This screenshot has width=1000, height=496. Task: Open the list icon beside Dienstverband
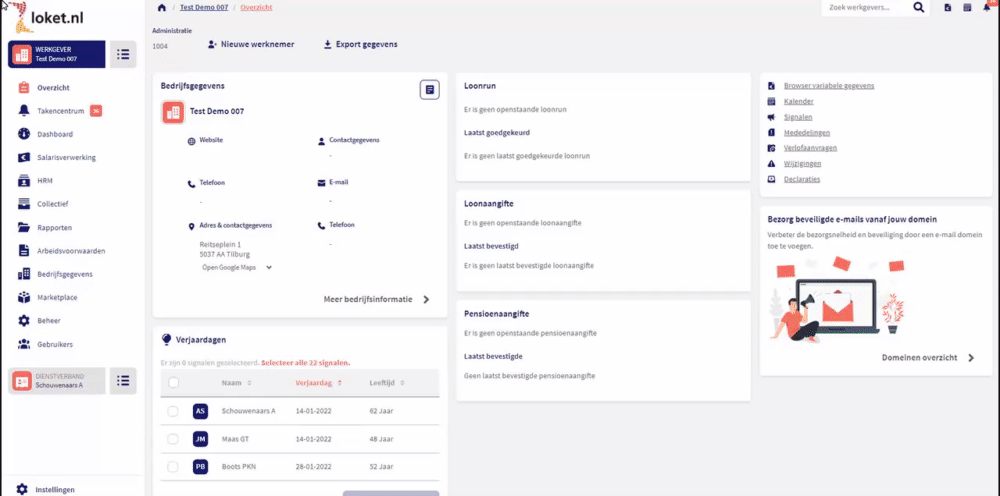(x=123, y=380)
